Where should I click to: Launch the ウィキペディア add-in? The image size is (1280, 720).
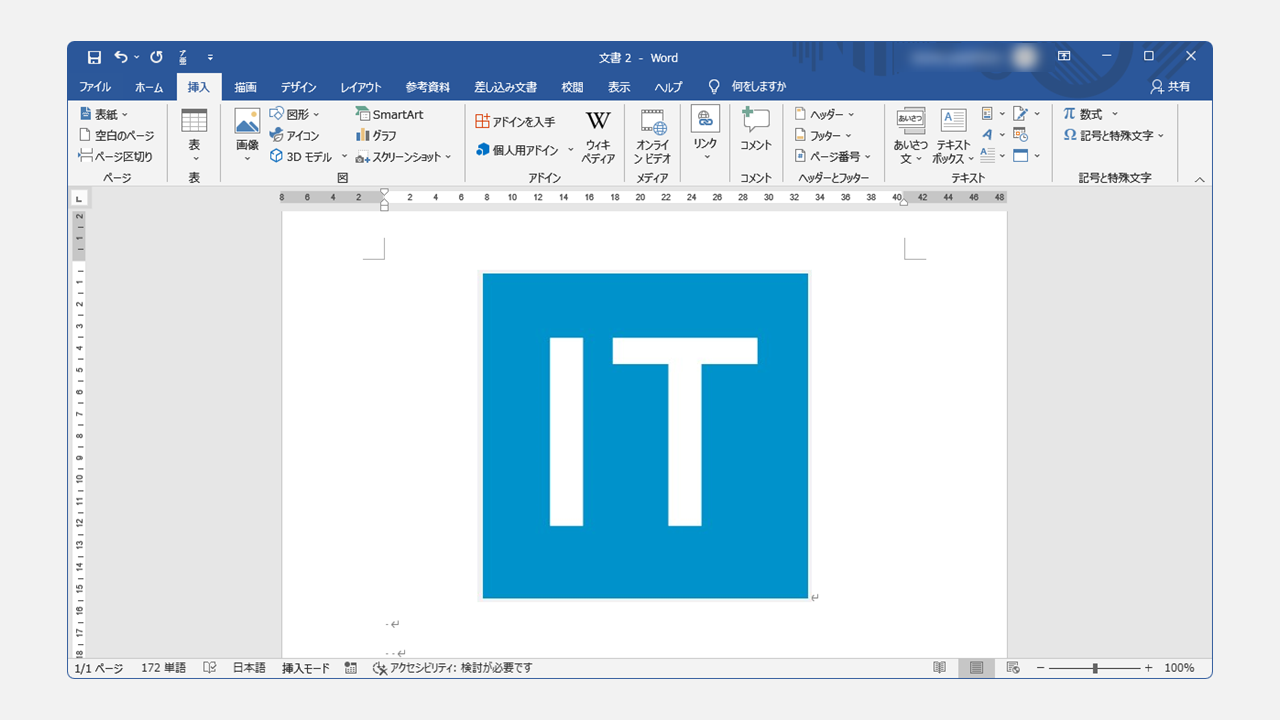(x=598, y=136)
